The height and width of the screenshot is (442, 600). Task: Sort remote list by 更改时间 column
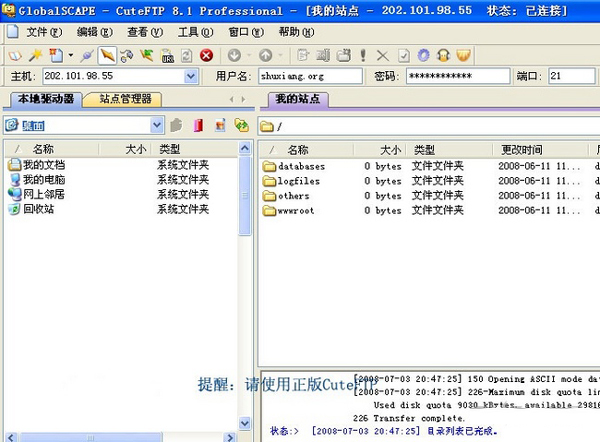pos(540,150)
